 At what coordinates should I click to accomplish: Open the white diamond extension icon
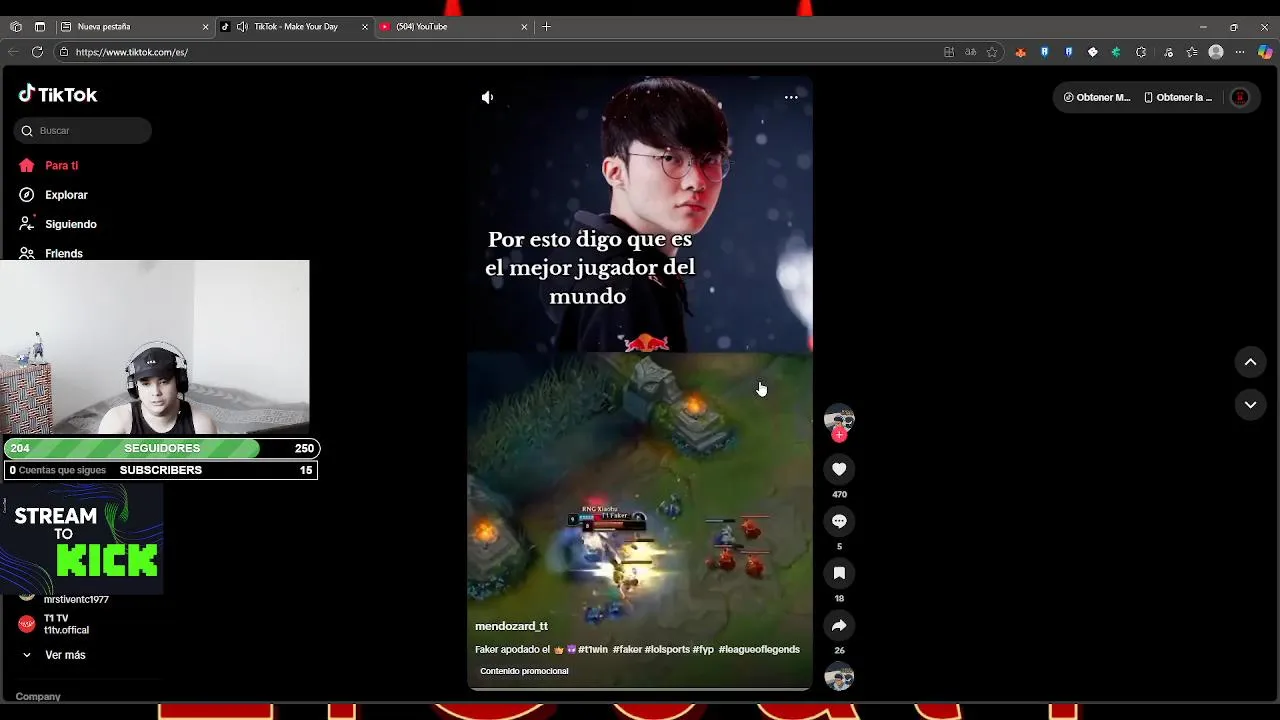click(1092, 52)
